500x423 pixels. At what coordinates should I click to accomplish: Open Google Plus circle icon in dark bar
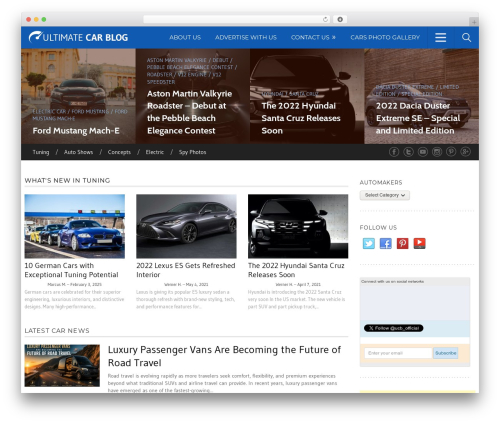coord(465,152)
